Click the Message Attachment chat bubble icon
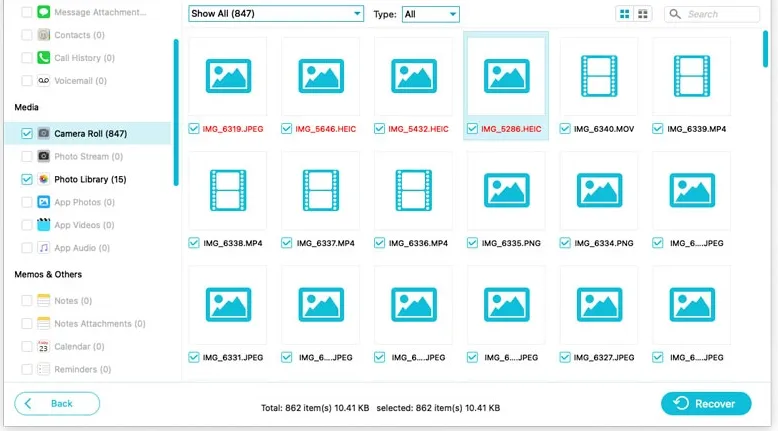778x431 pixels. pyautogui.click(x=44, y=12)
